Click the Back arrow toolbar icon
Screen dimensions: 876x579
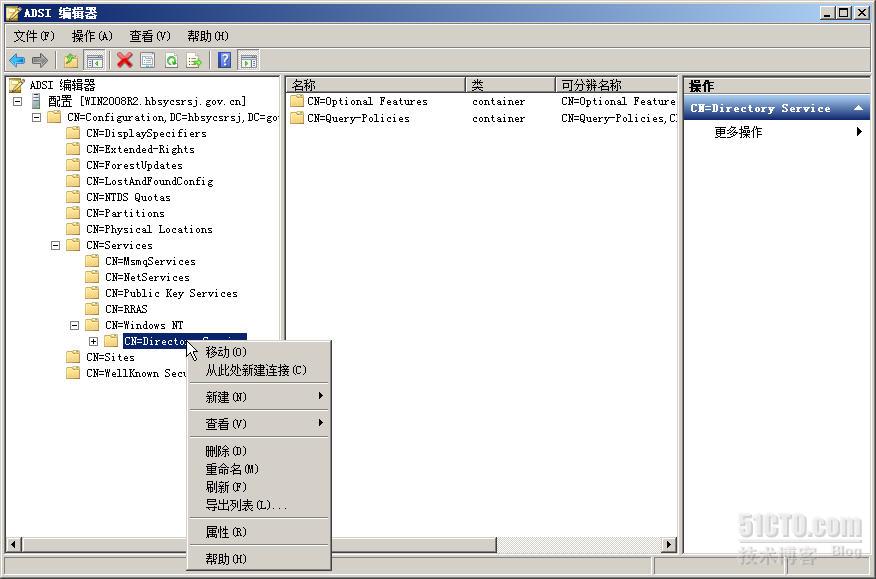tap(17, 60)
